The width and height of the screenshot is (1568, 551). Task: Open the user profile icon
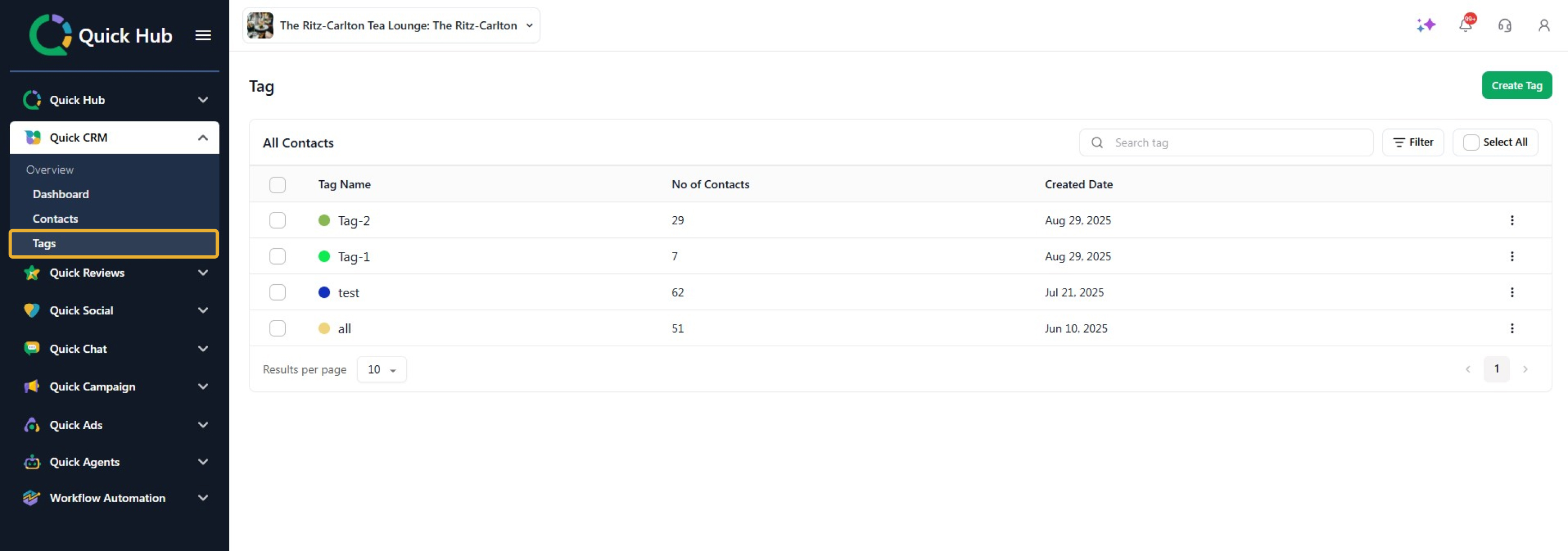1543,26
